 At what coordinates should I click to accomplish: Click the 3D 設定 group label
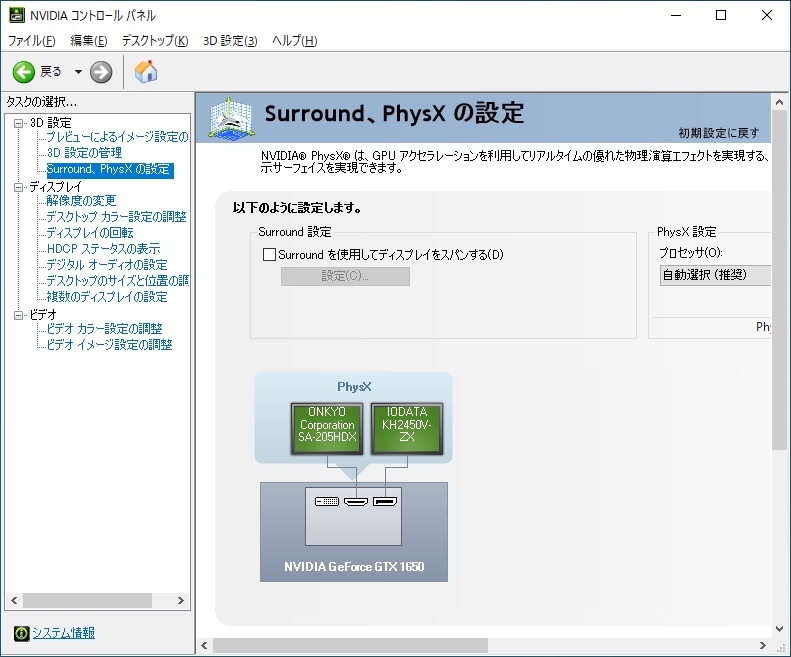(50, 123)
